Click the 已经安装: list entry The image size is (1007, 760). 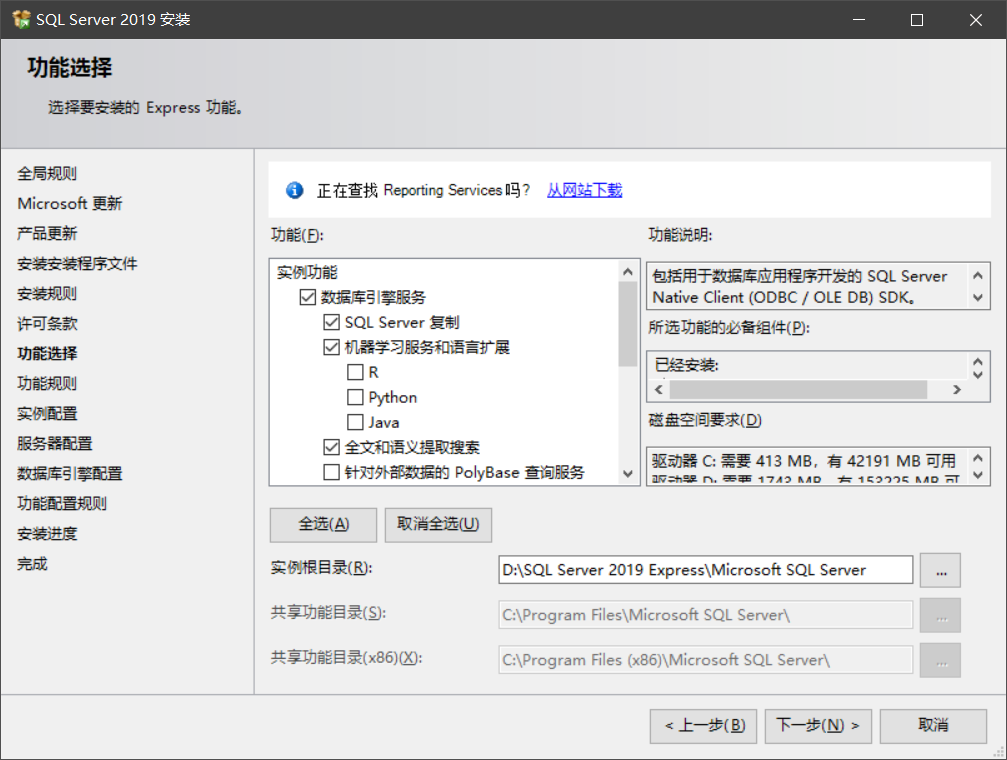[x=687, y=366]
